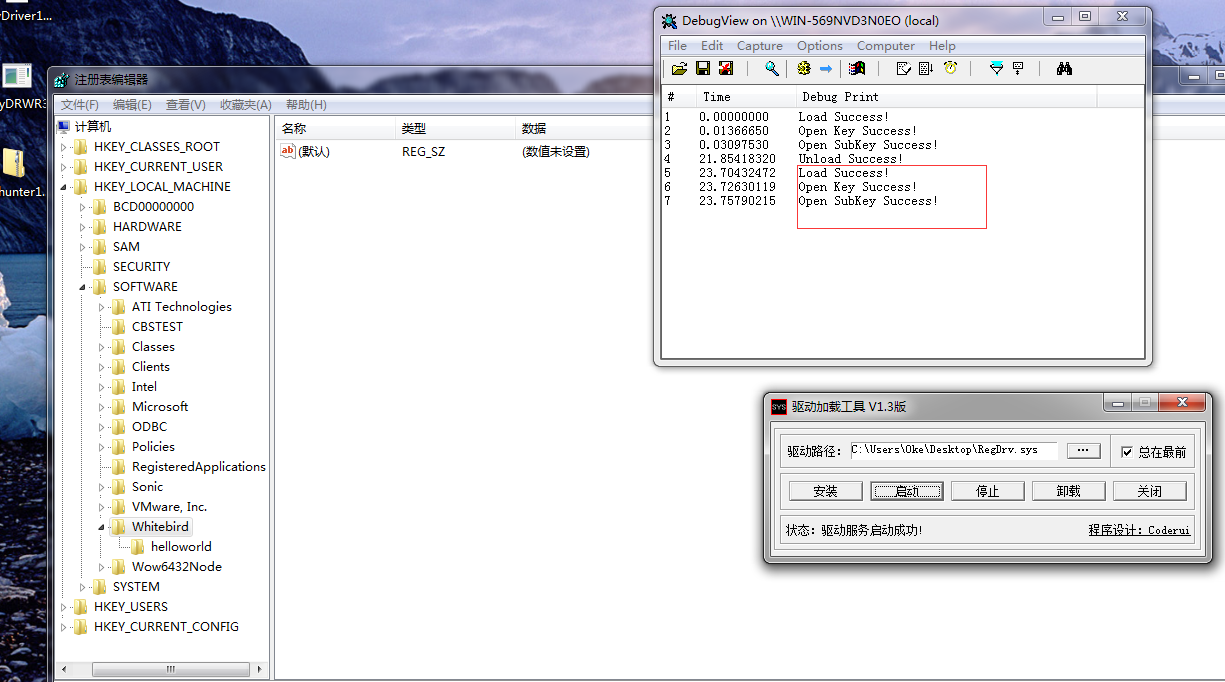Switch time format with clock icon
1225x682 pixels.
tap(950, 68)
